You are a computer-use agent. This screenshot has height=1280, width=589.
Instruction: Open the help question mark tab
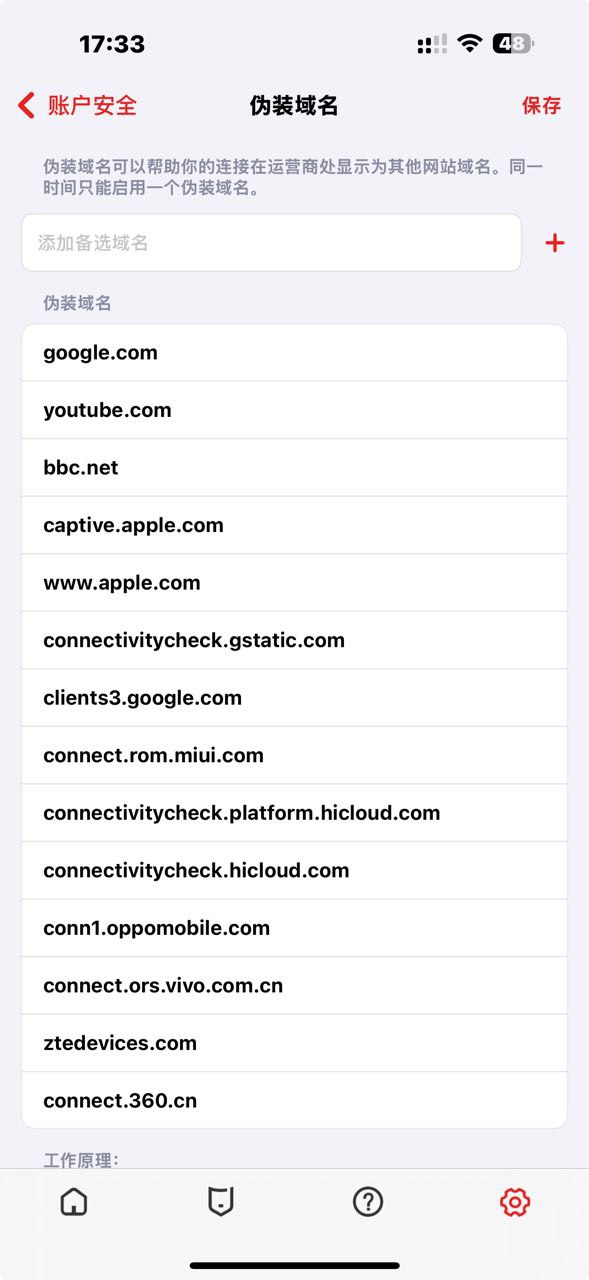(368, 1201)
